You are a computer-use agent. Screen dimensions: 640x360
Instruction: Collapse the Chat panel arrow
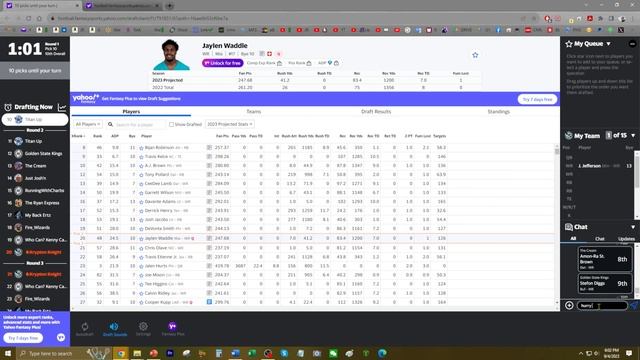point(633,227)
